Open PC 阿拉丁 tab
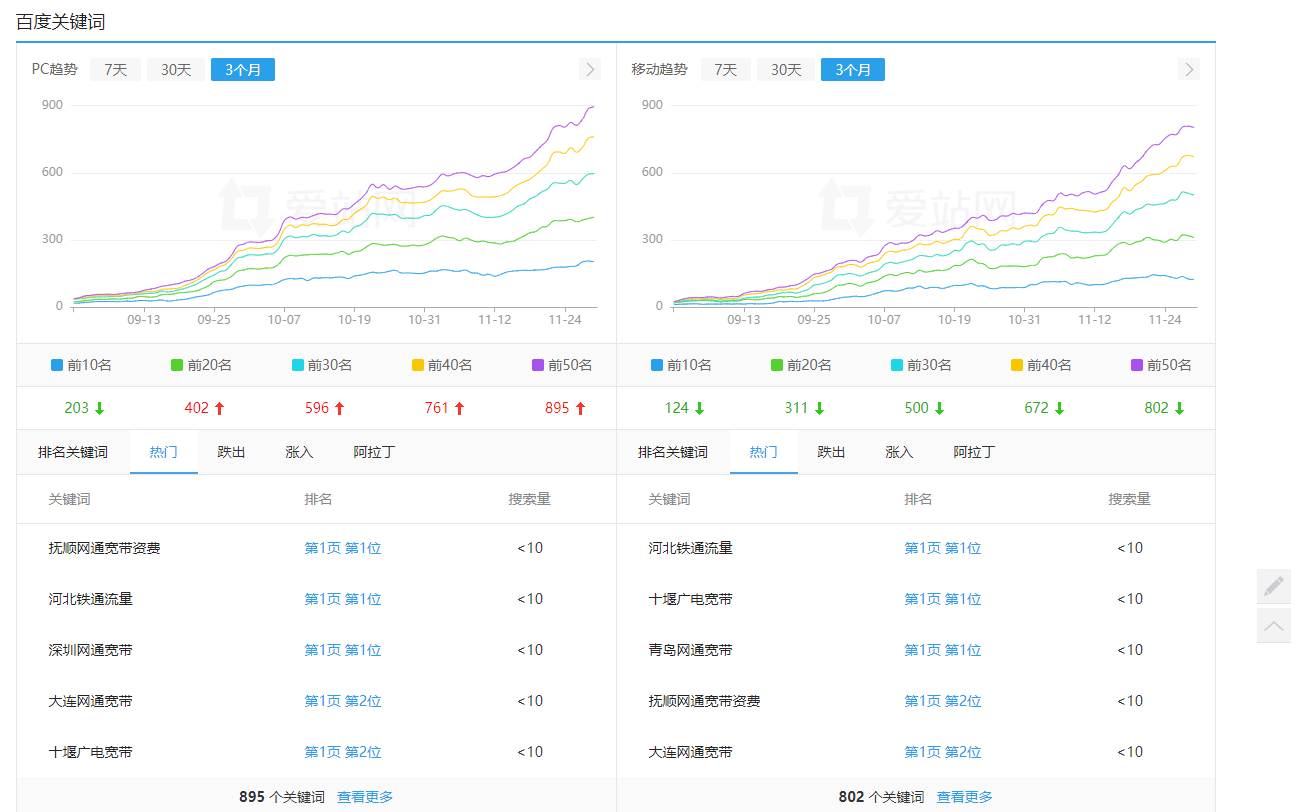1309x812 pixels. click(375, 452)
